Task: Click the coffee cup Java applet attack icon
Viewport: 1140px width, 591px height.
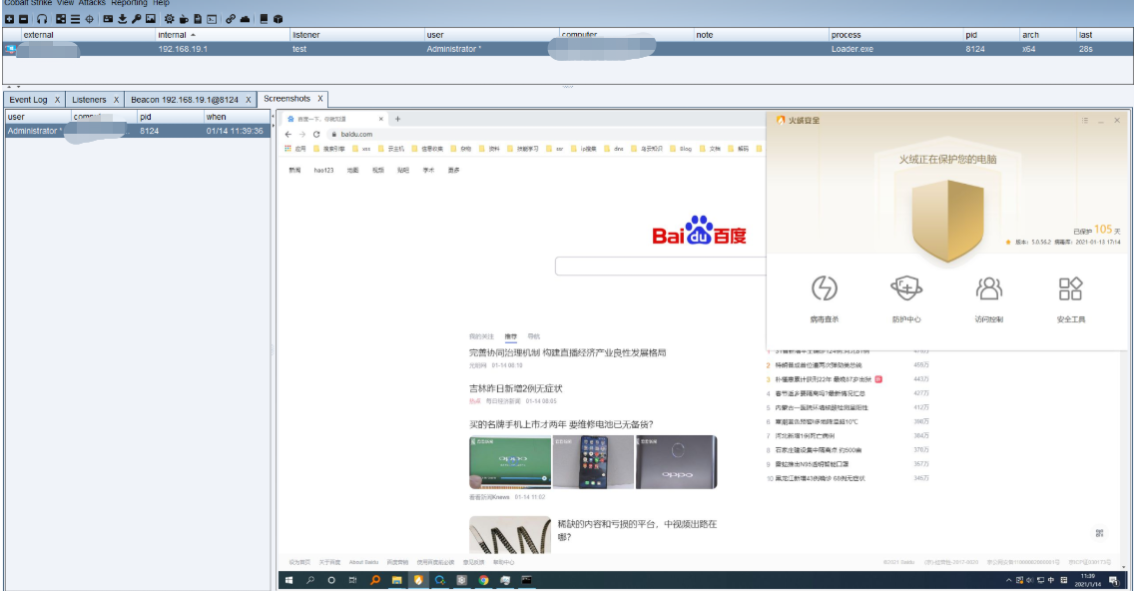Action: (x=183, y=19)
